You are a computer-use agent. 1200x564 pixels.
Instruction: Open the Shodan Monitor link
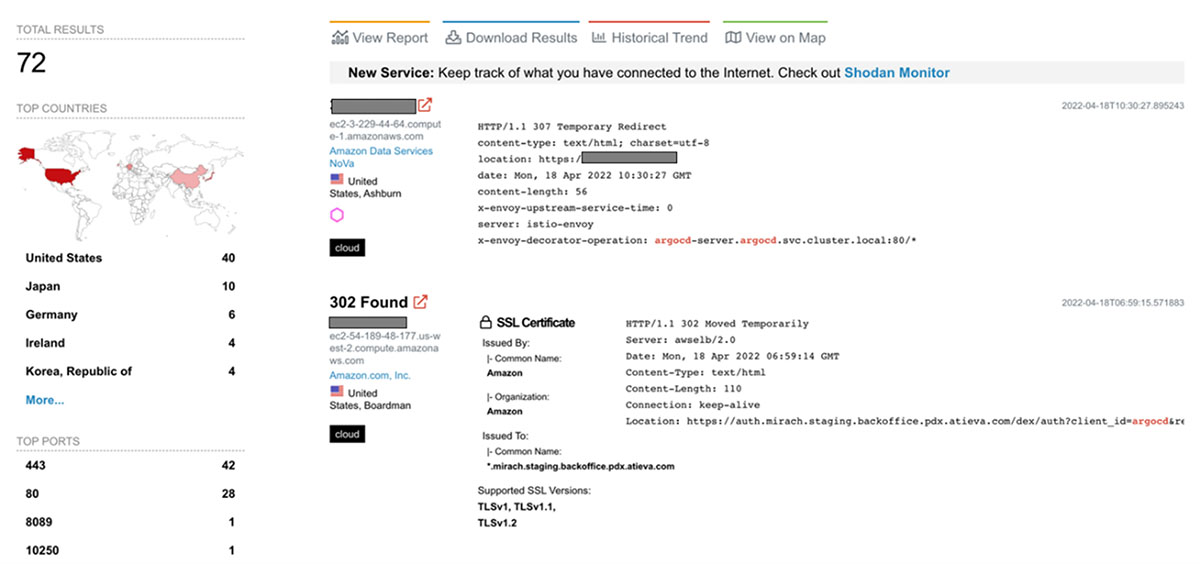click(896, 73)
